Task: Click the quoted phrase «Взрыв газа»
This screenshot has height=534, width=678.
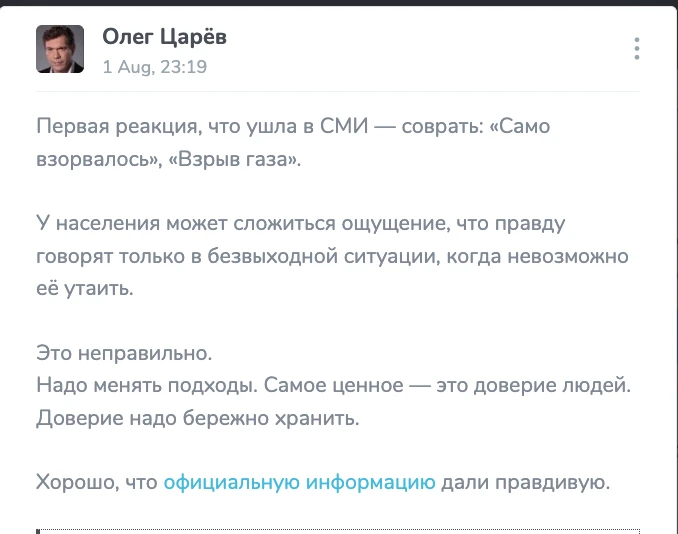Action: pyautogui.click(x=234, y=159)
